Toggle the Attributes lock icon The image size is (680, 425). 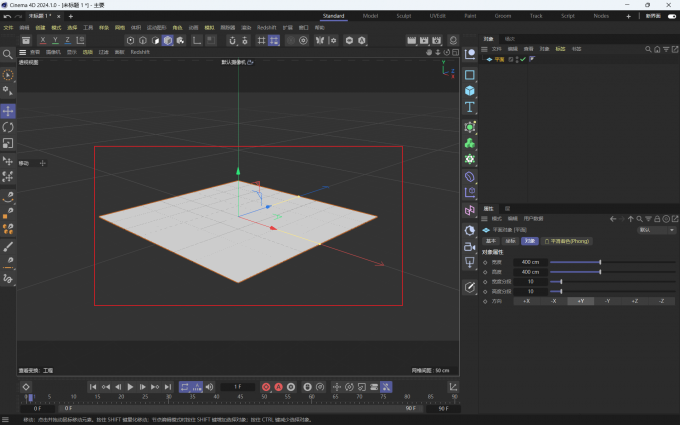657,219
